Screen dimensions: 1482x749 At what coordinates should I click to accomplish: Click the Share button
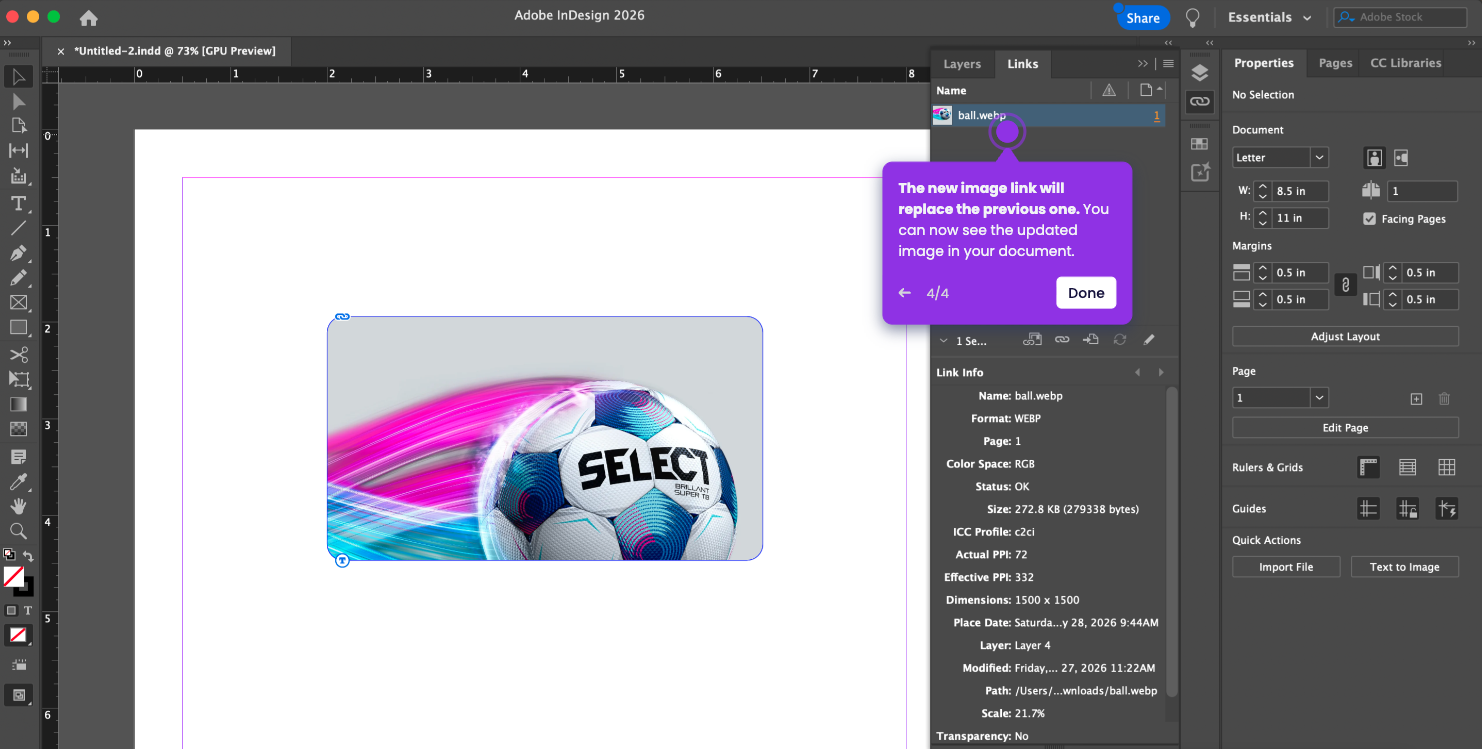(x=1142, y=18)
